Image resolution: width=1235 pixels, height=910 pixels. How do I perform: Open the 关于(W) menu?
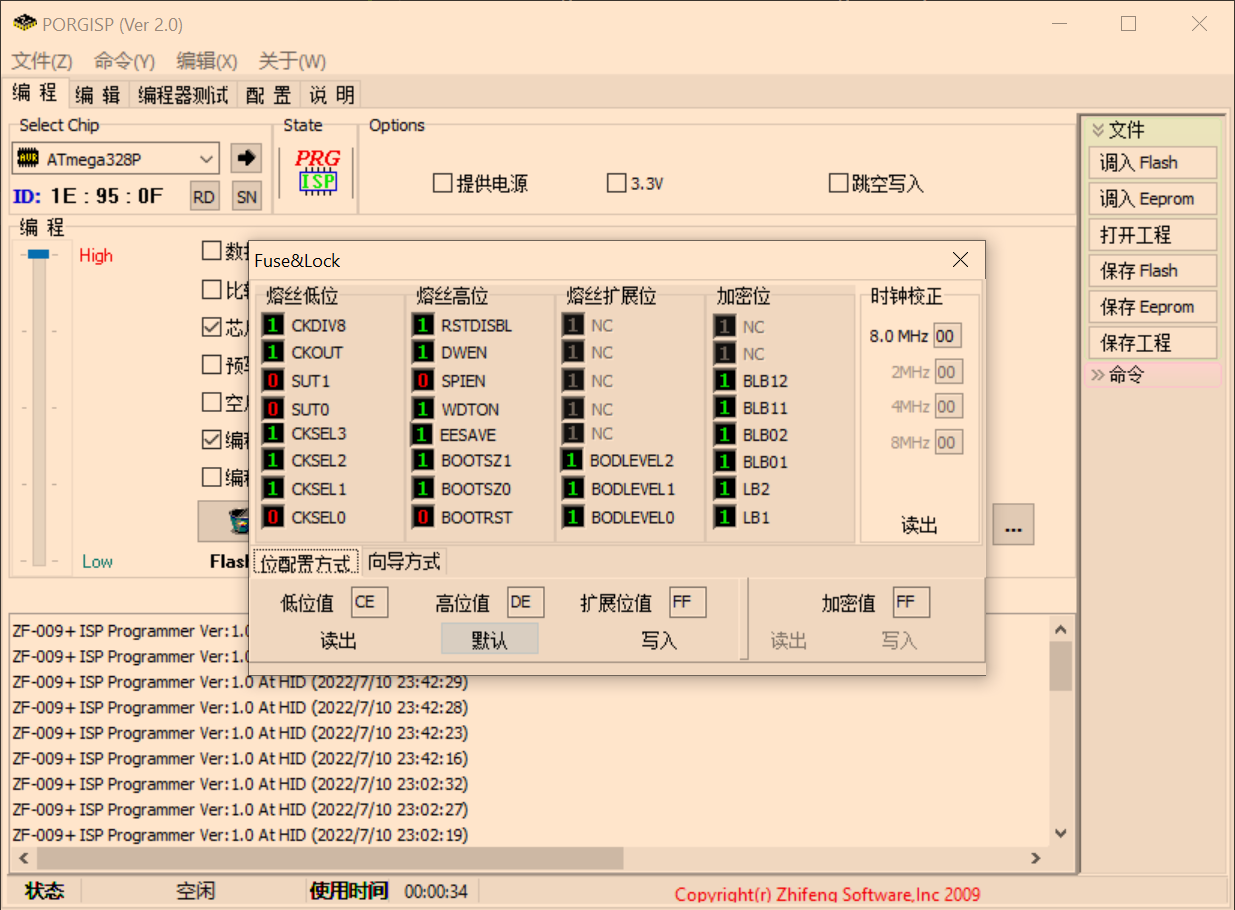[292, 61]
